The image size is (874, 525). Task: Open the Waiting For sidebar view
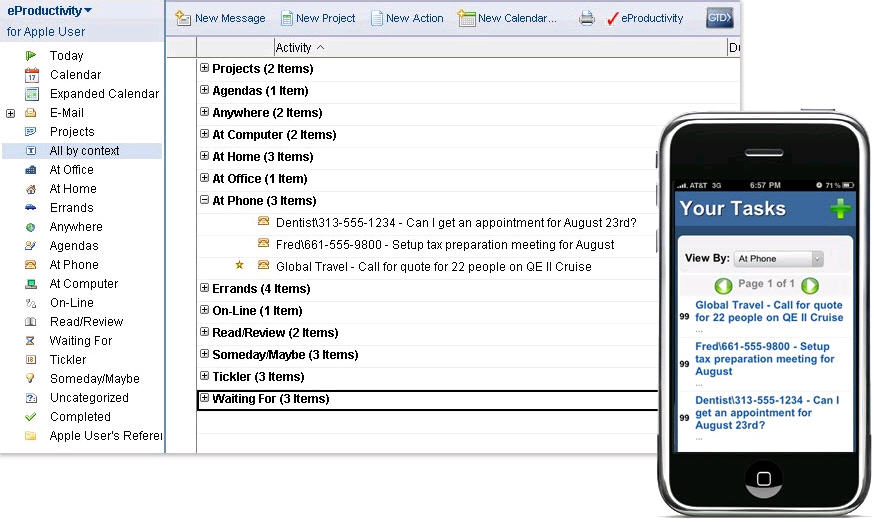[x=81, y=341]
